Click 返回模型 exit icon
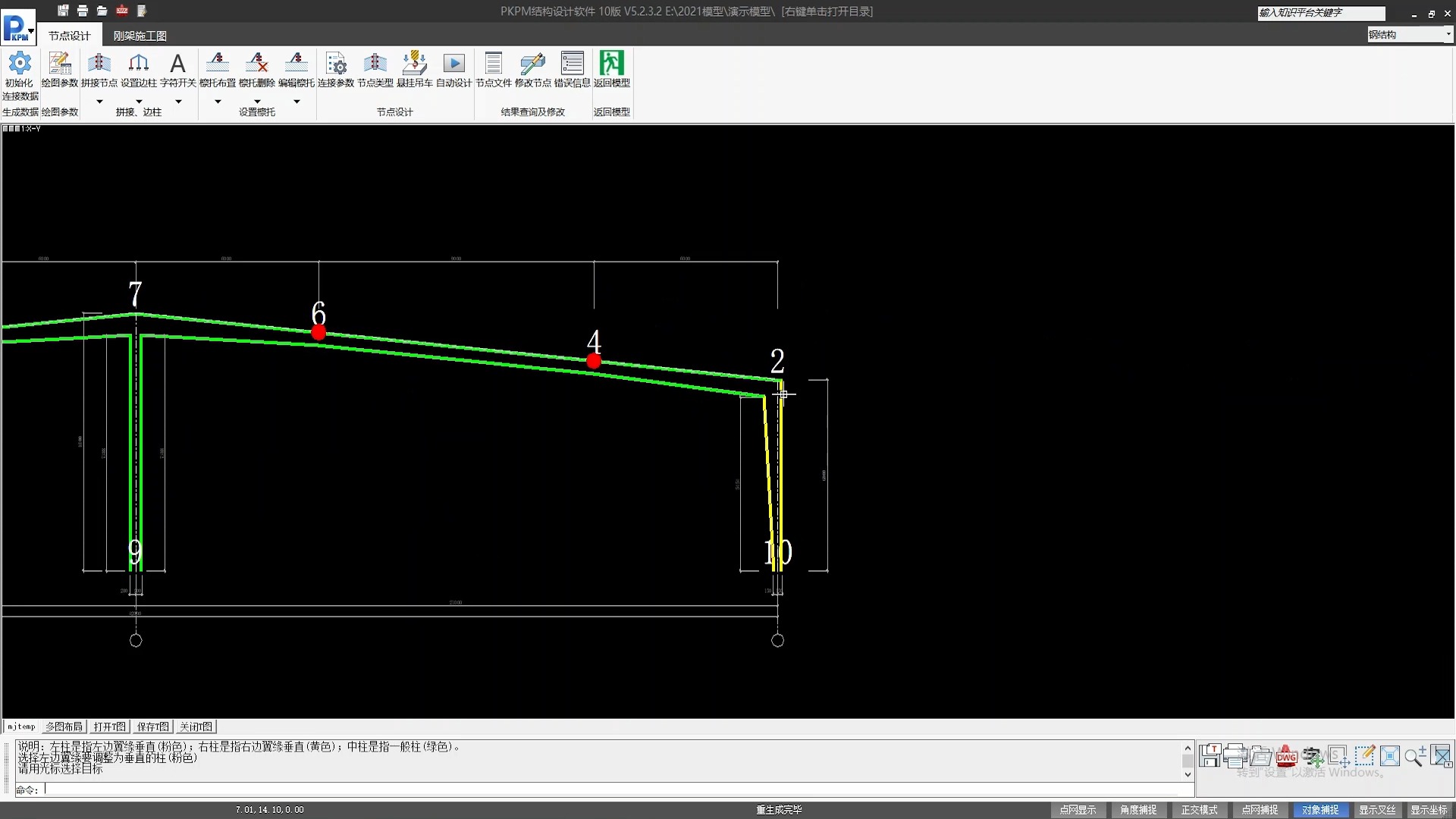 [611, 64]
